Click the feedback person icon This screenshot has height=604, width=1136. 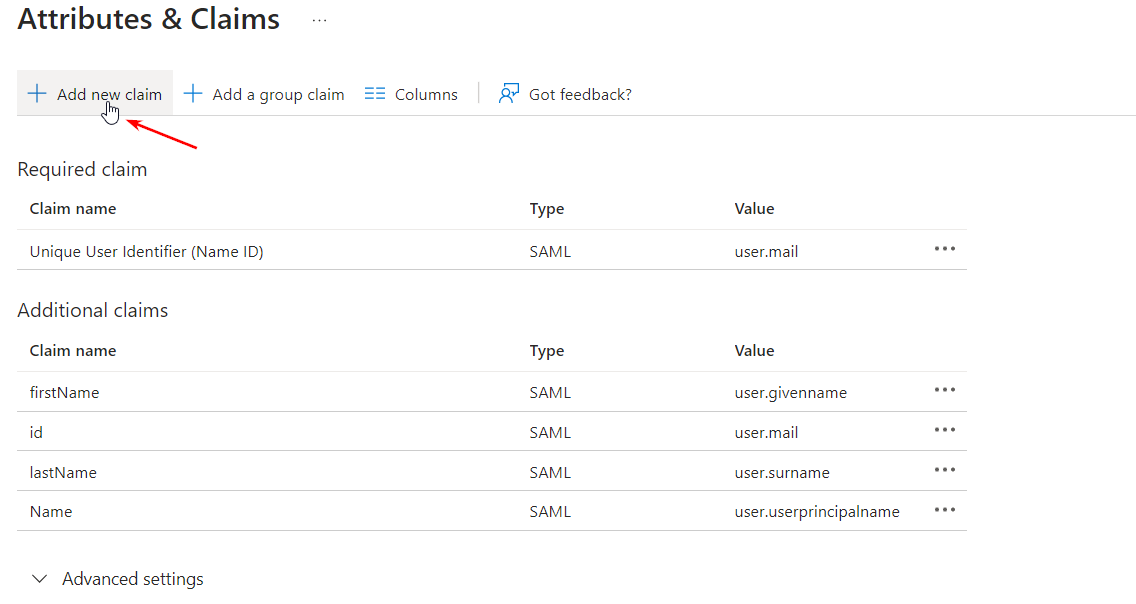509,93
